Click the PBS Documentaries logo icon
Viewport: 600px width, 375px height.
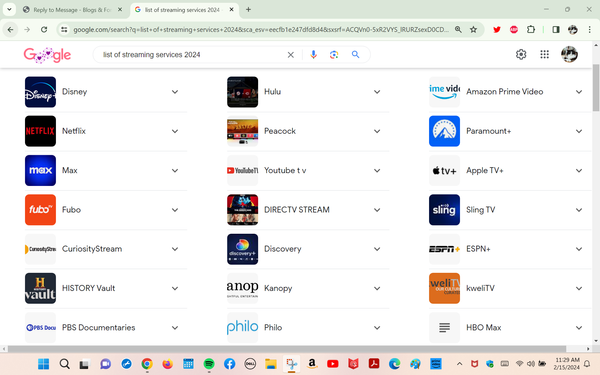coord(40,328)
